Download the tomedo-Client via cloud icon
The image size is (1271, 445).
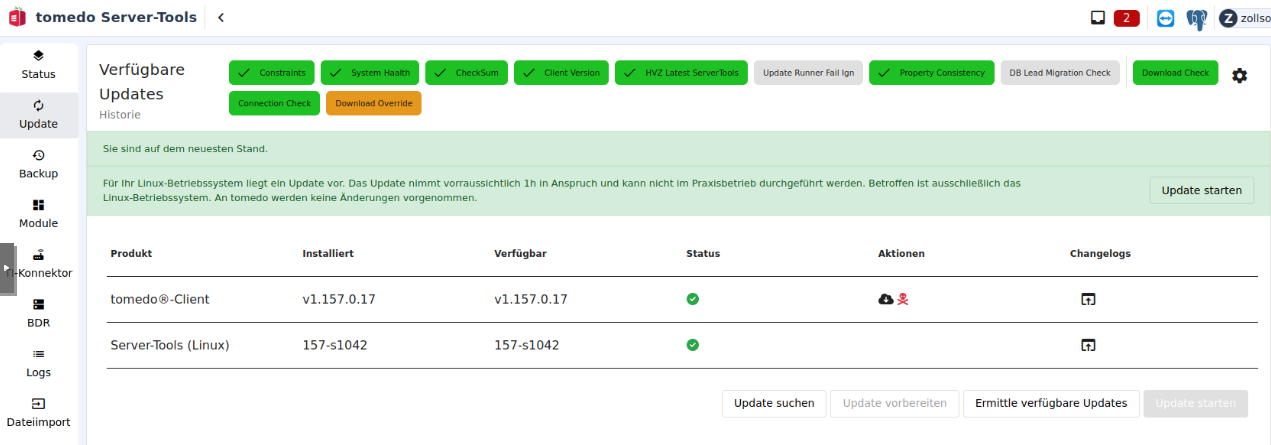[885, 299]
